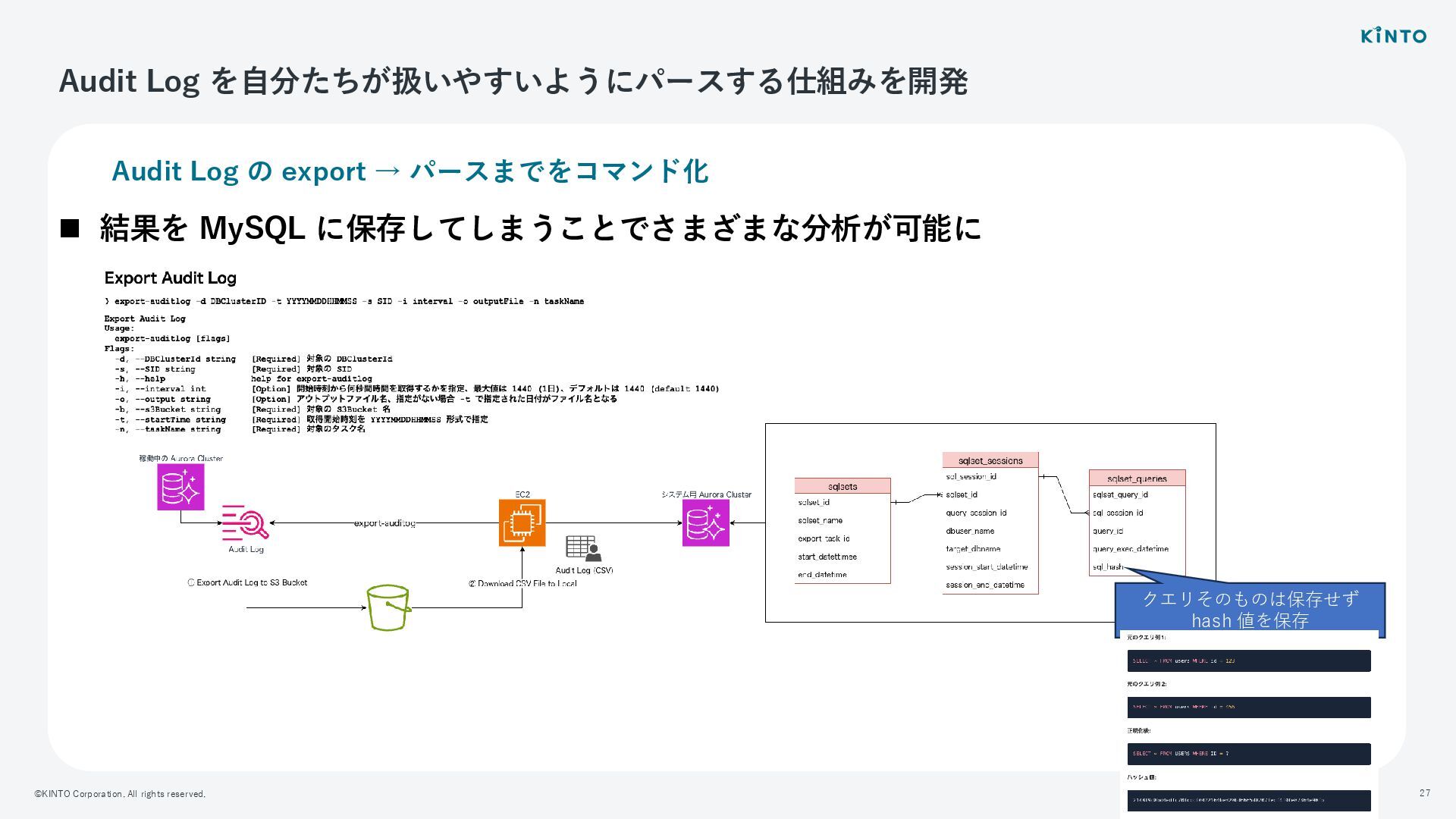Viewport: 1456px width, 819px height.
Task: Click the second original query code block
Action: point(1249,708)
